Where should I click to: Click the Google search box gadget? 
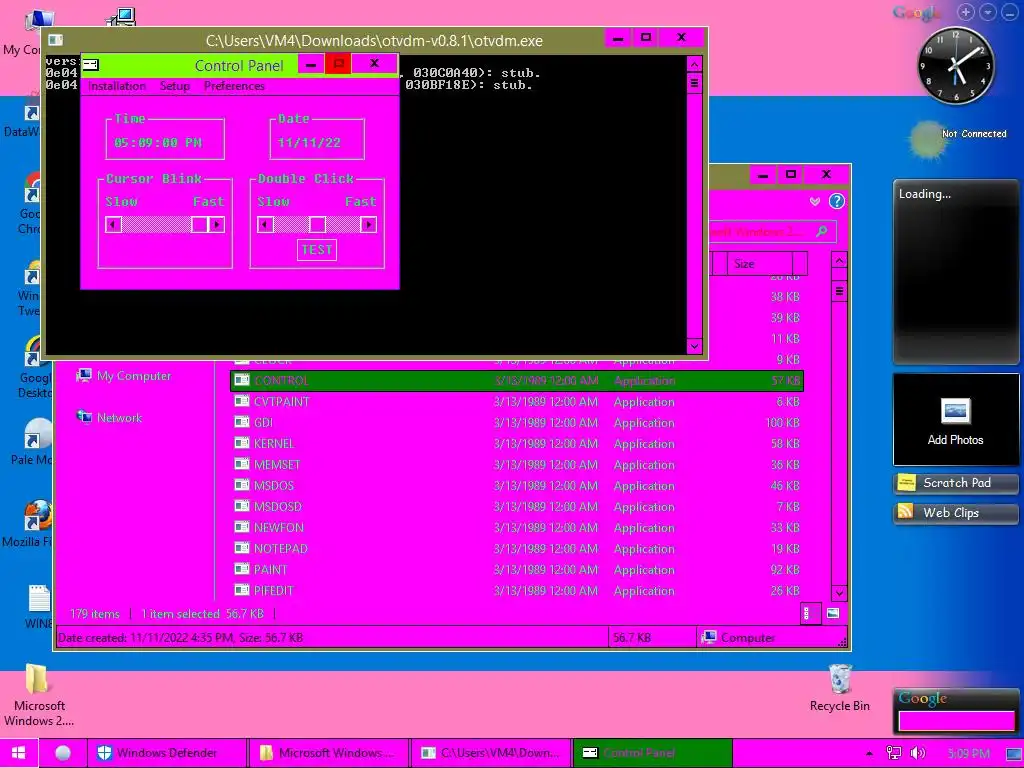[x=956, y=721]
